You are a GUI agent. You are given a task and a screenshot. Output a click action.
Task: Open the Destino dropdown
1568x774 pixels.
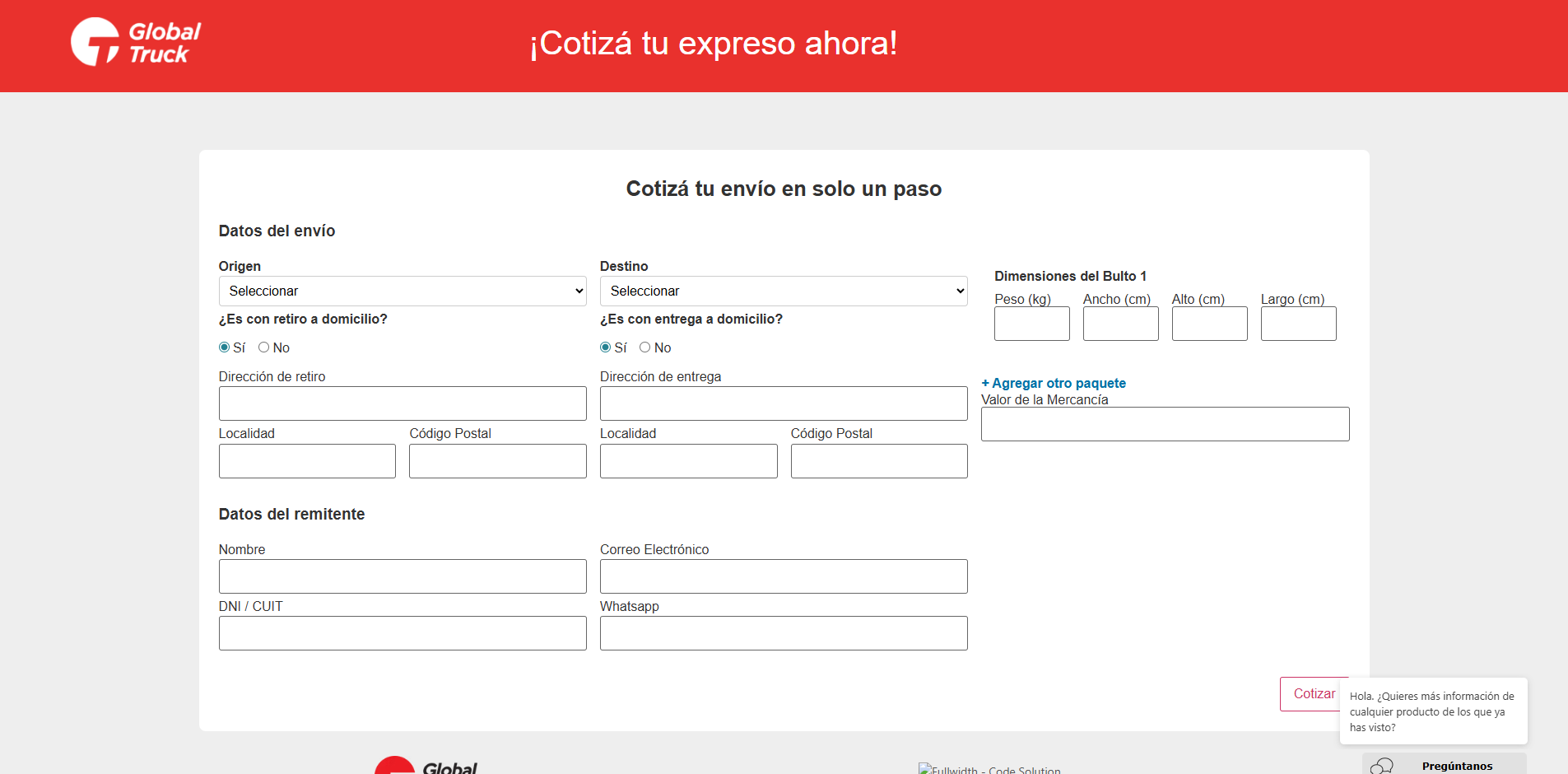coord(784,291)
